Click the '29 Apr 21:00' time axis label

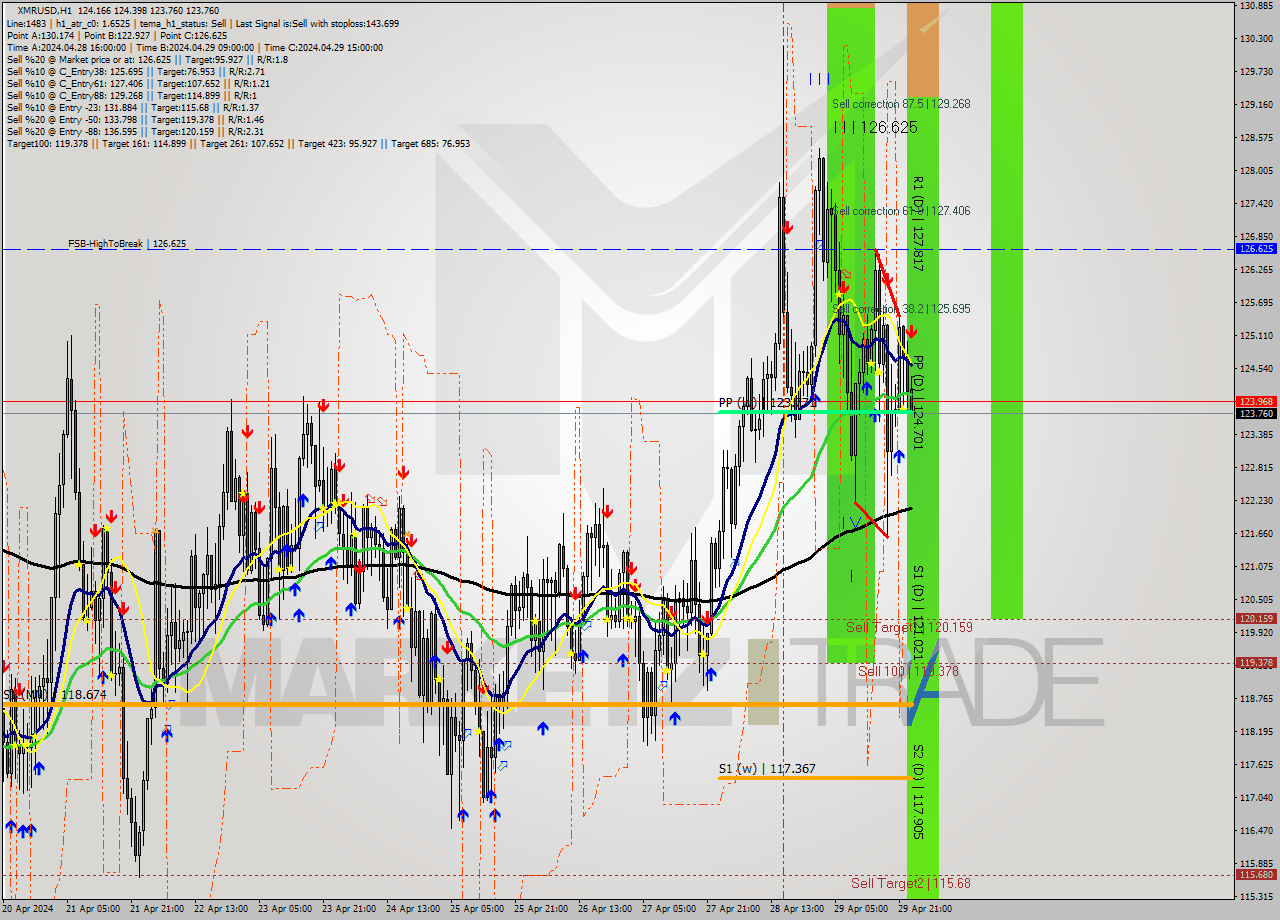[925, 909]
